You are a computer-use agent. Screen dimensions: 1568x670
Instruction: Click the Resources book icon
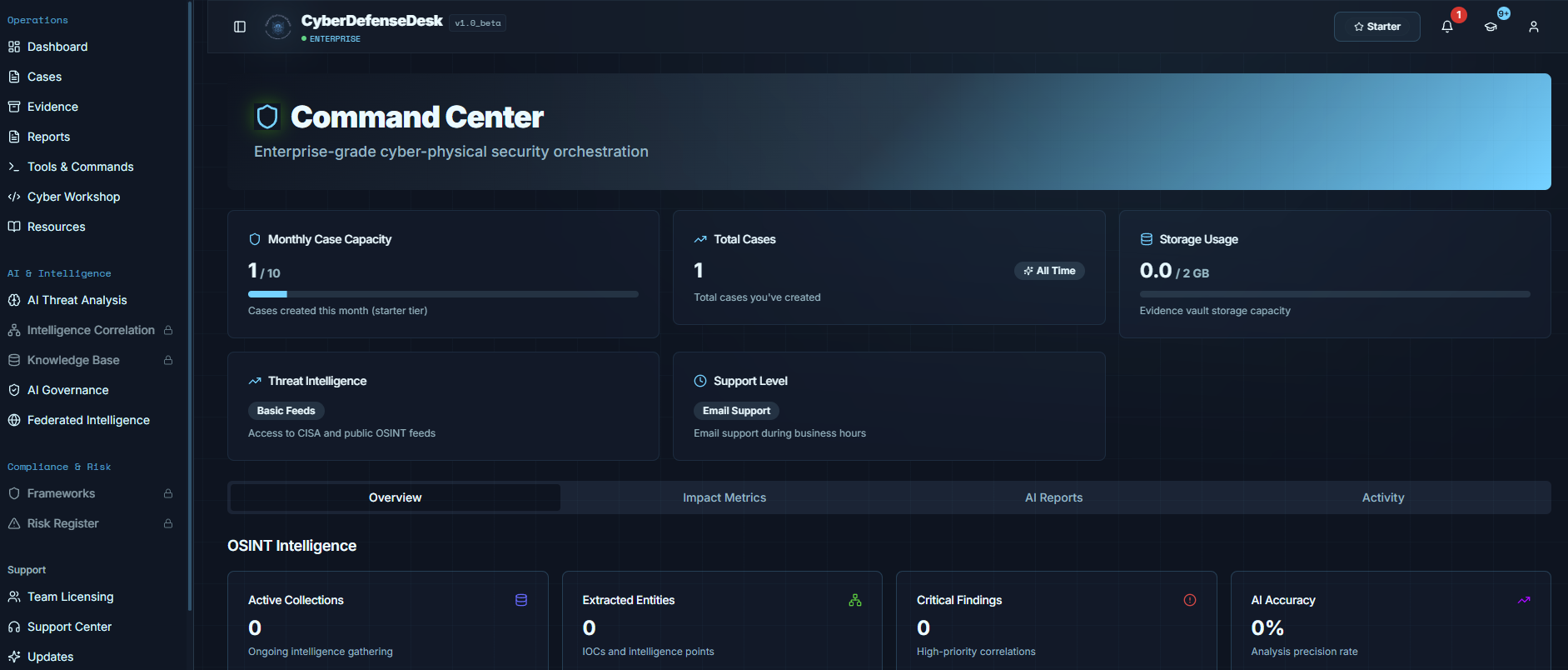(x=14, y=227)
